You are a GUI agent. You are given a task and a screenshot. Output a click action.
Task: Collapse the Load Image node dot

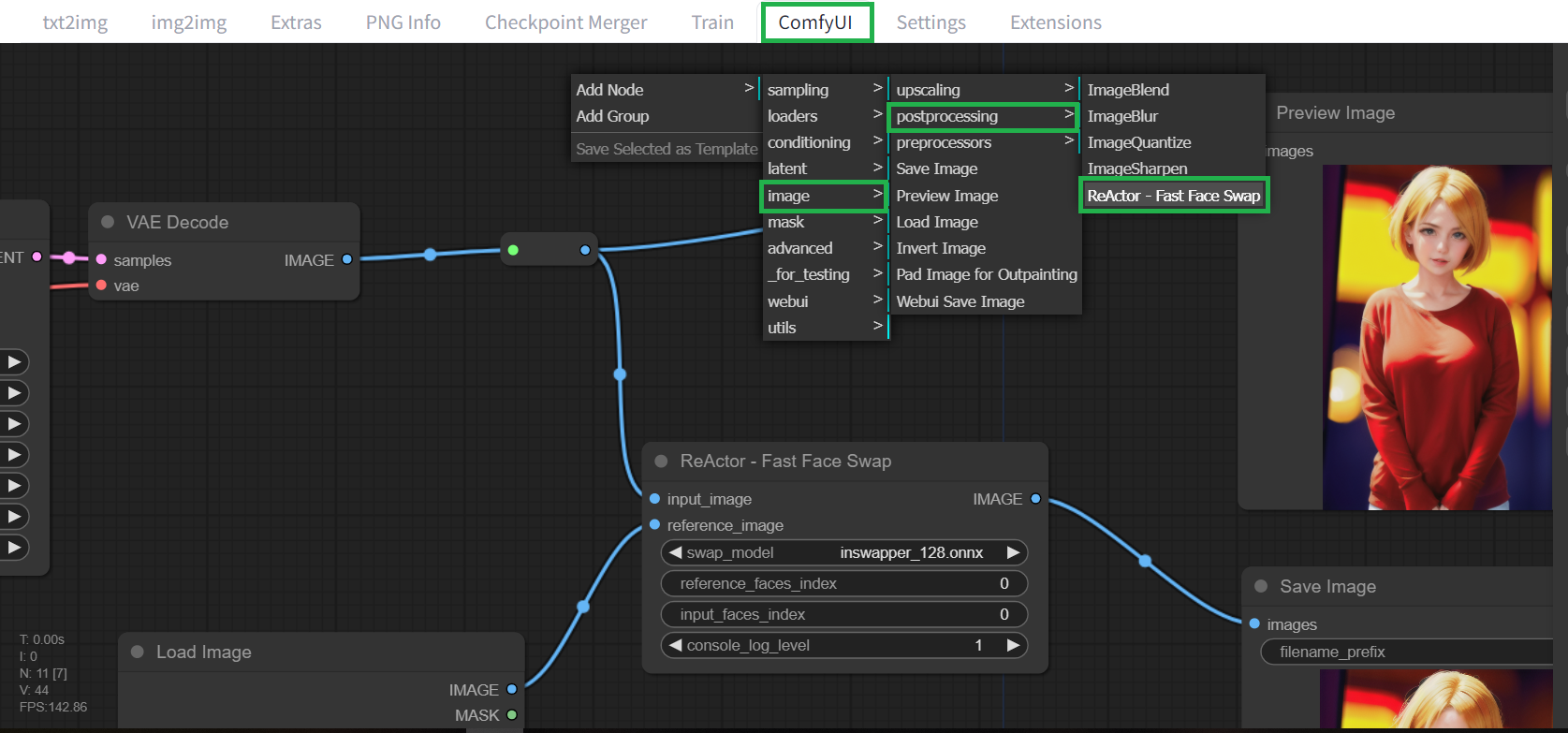click(x=138, y=652)
